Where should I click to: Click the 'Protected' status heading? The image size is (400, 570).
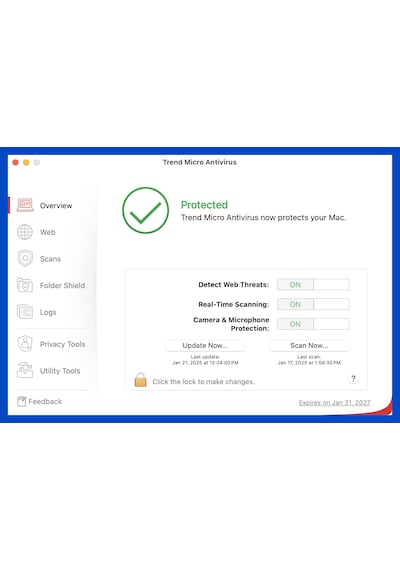coord(204,205)
